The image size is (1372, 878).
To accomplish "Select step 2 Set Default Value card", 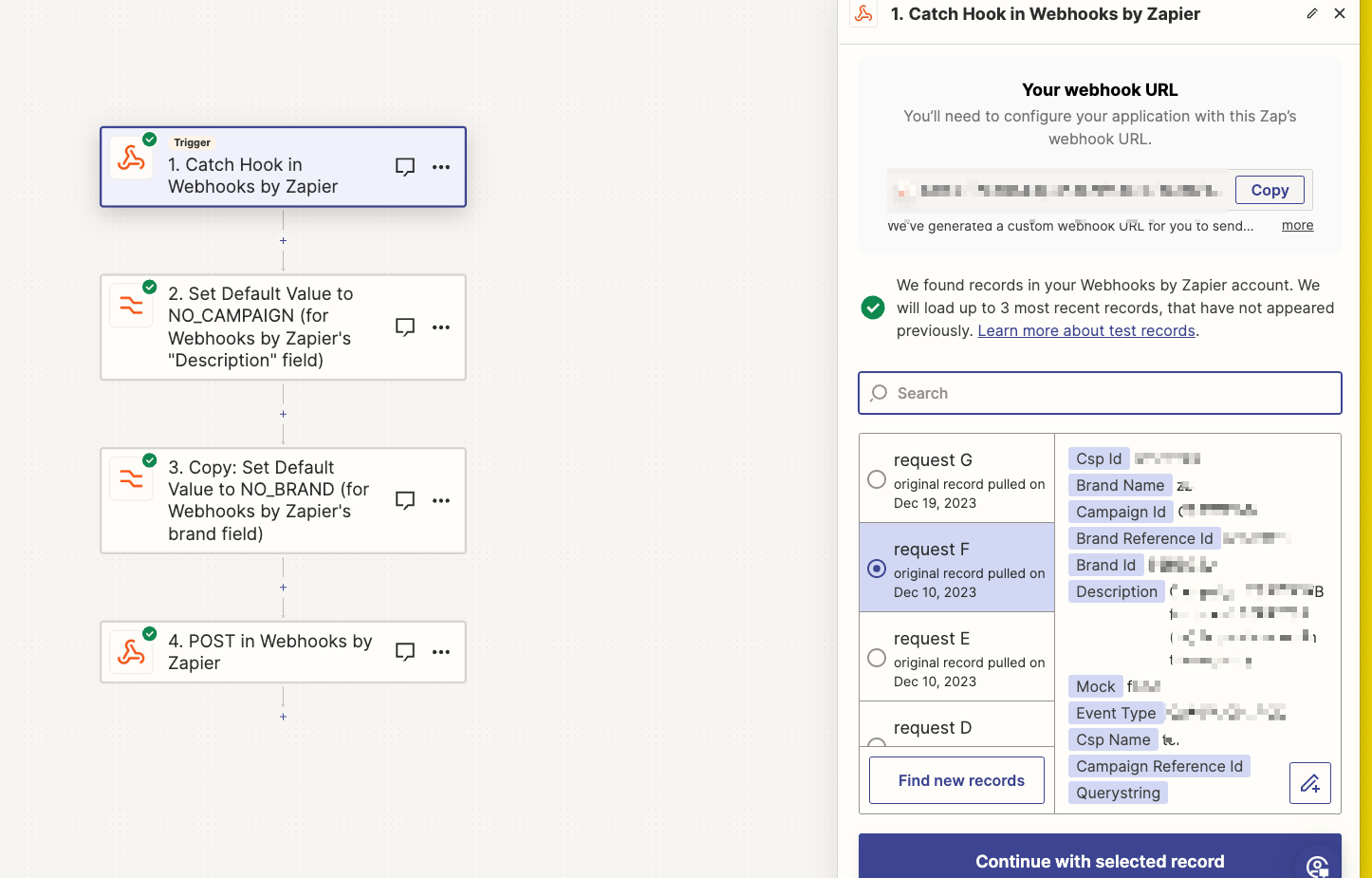I will pyautogui.click(x=283, y=327).
